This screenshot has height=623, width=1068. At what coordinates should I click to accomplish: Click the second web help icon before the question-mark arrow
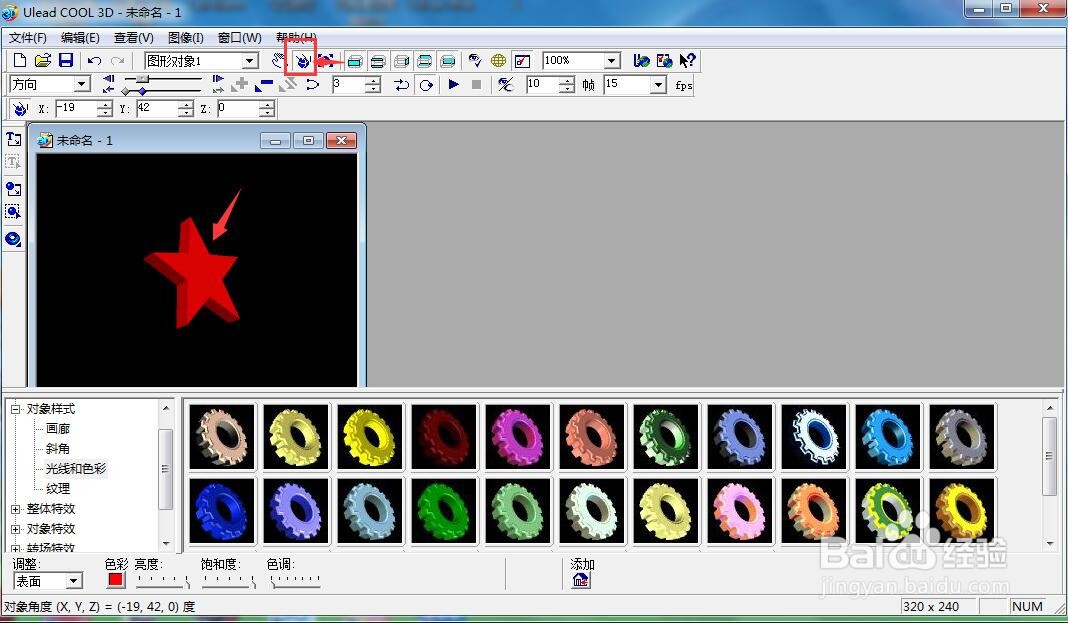664,61
